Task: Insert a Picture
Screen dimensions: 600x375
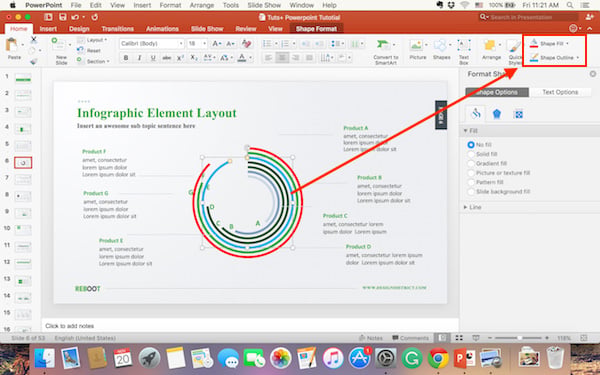Action: coord(417,50)
